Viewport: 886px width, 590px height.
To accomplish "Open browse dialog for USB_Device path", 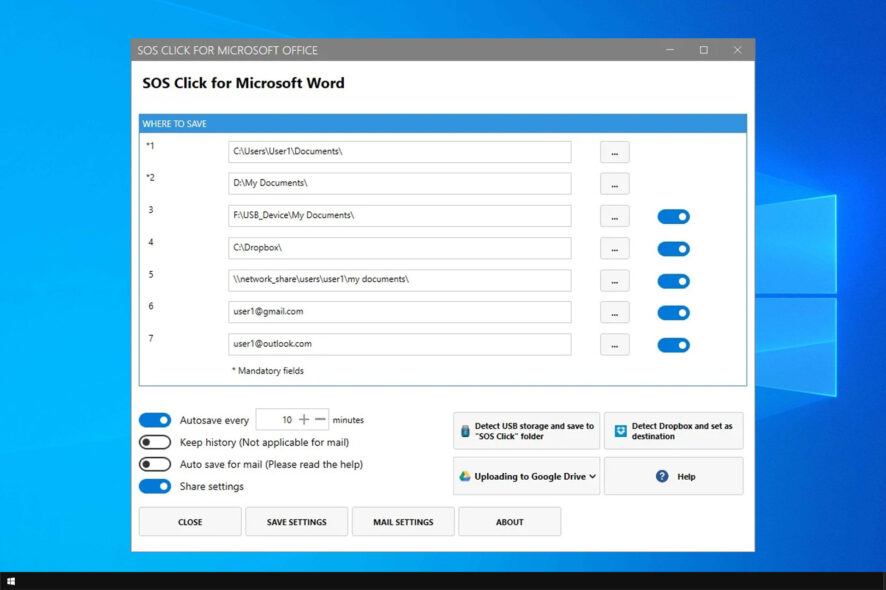I will click(615, 216).
